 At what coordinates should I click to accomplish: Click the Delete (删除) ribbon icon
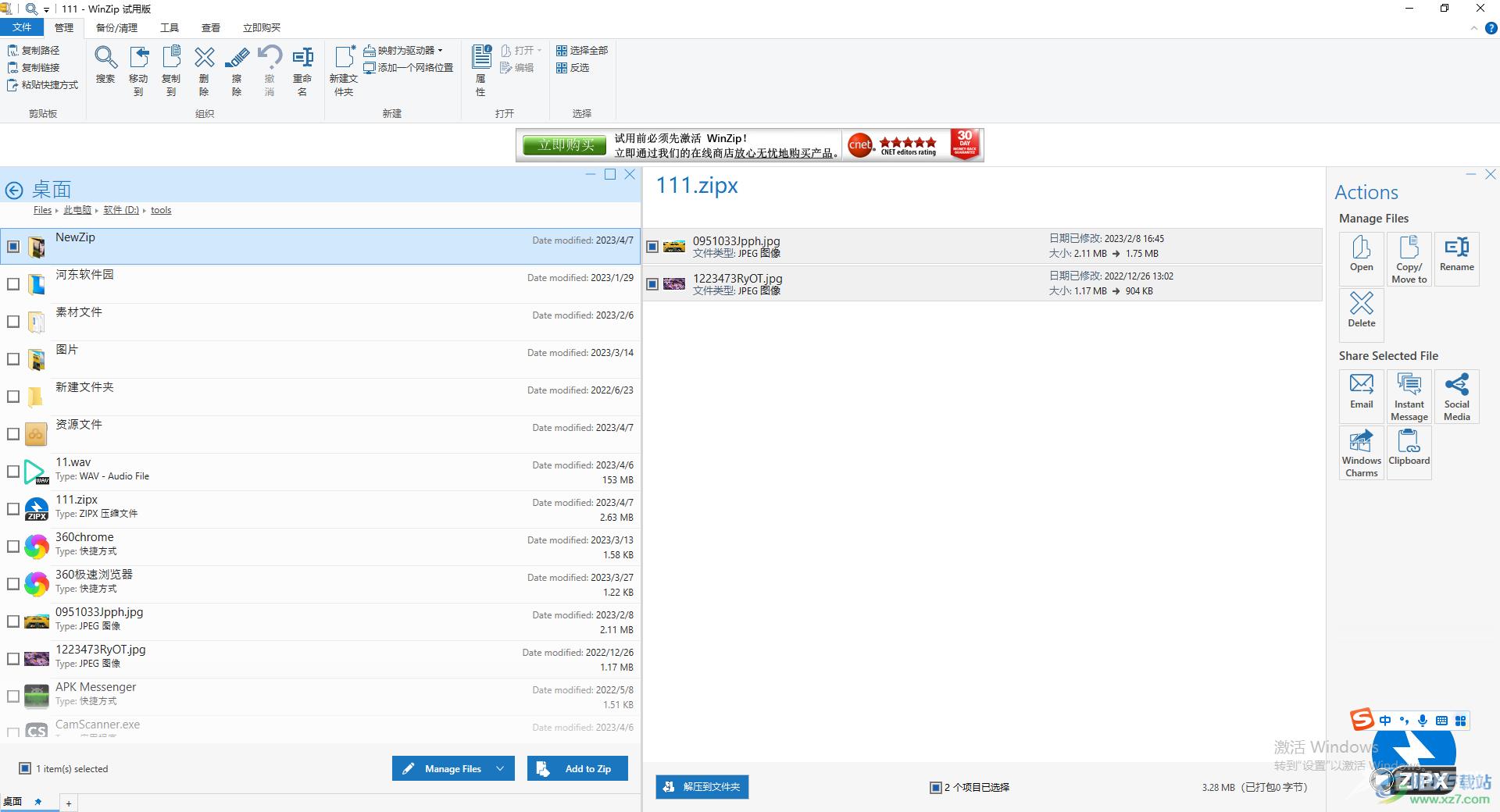[204, 70]
